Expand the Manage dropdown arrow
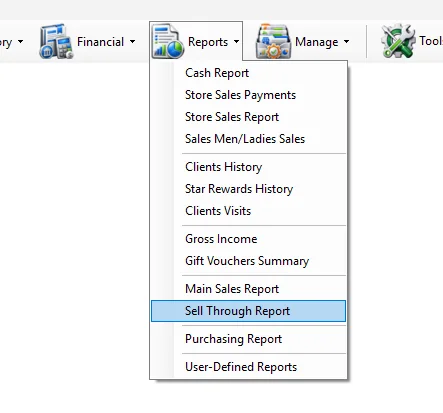Image resolution: width=443 pixels, height=413 pixels. [x=347, y=42]
